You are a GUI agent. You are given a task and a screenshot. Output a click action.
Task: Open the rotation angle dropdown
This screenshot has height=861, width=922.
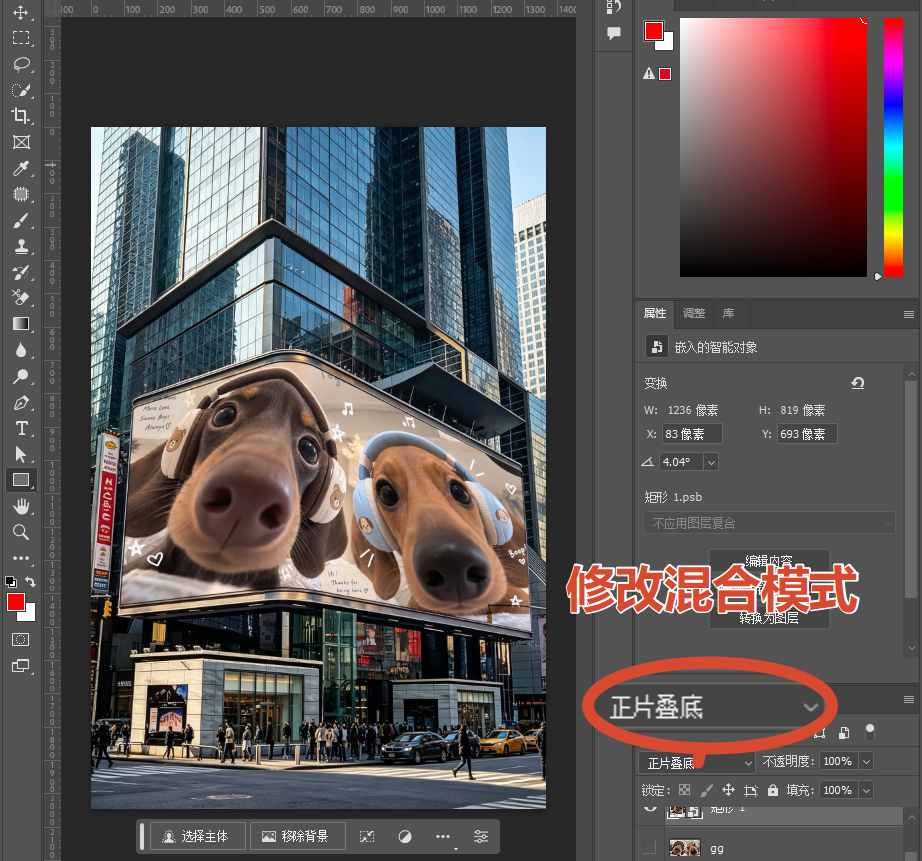coord(711,462)
